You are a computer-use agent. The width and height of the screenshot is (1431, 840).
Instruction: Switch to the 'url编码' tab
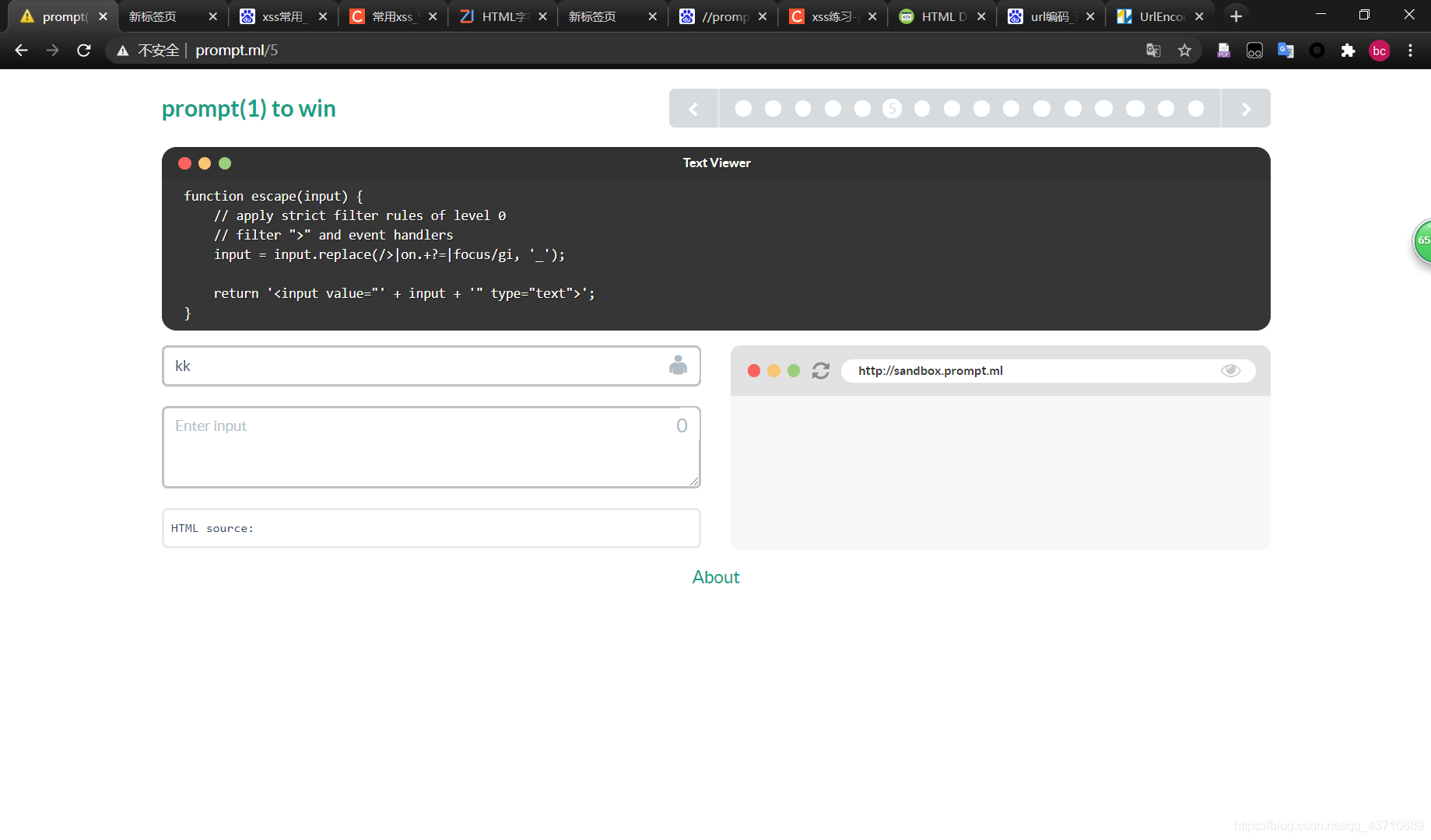(x=1050, y=16)
